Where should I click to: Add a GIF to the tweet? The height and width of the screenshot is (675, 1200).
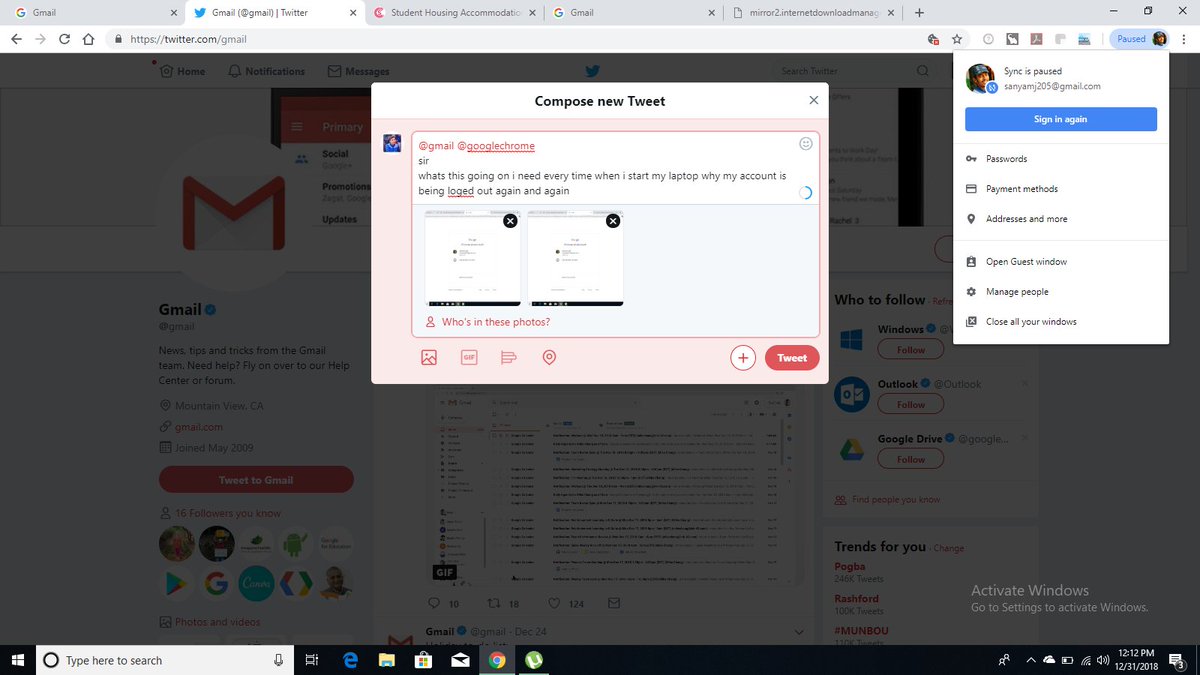[468, 357]
